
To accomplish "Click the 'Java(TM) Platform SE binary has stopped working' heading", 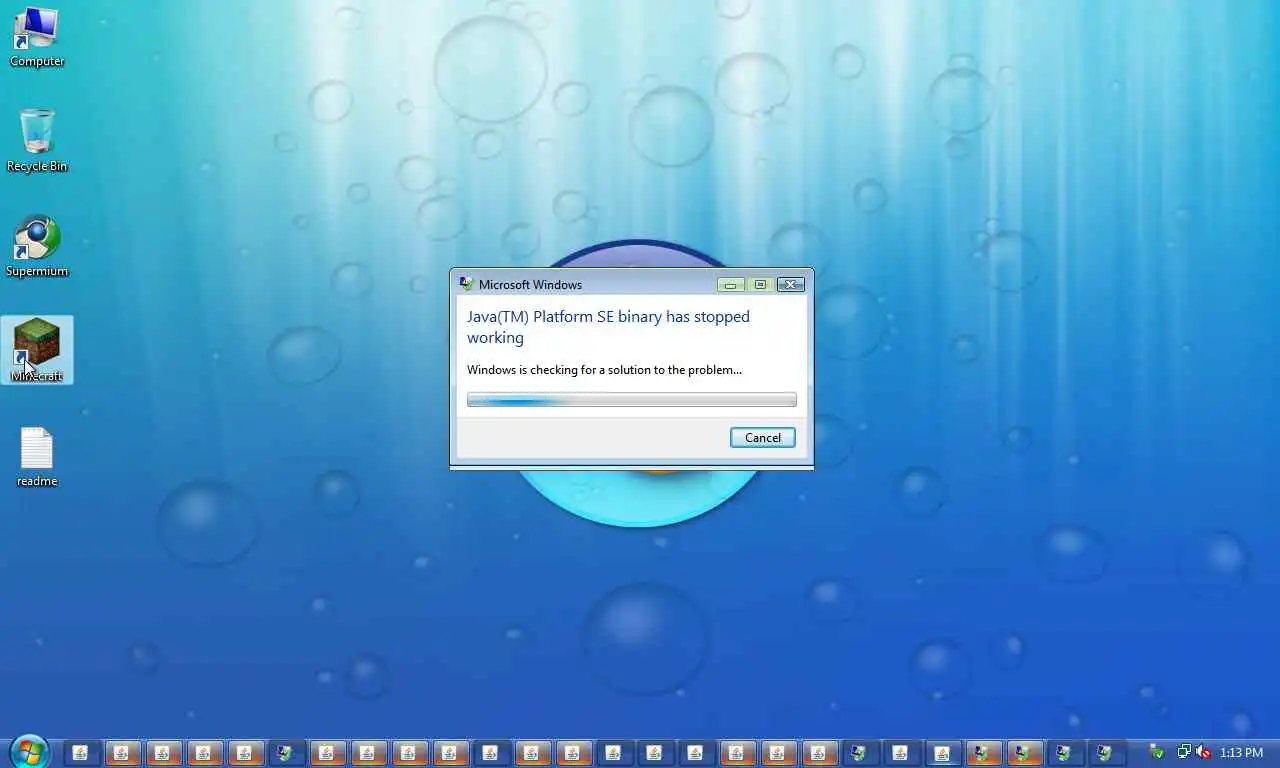I will click(608, 327).
